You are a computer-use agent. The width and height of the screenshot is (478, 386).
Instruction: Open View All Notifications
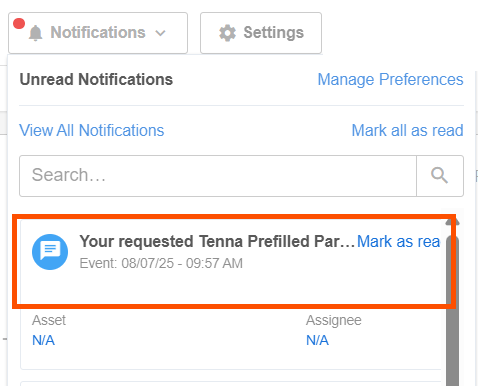pos(92,130)
